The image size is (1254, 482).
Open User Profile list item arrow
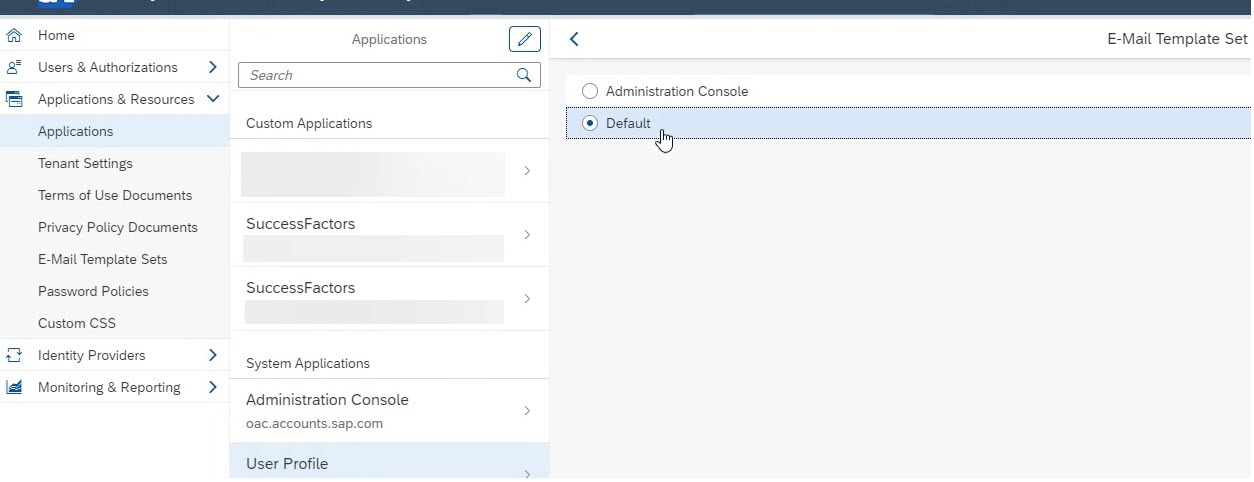(527, 473)
